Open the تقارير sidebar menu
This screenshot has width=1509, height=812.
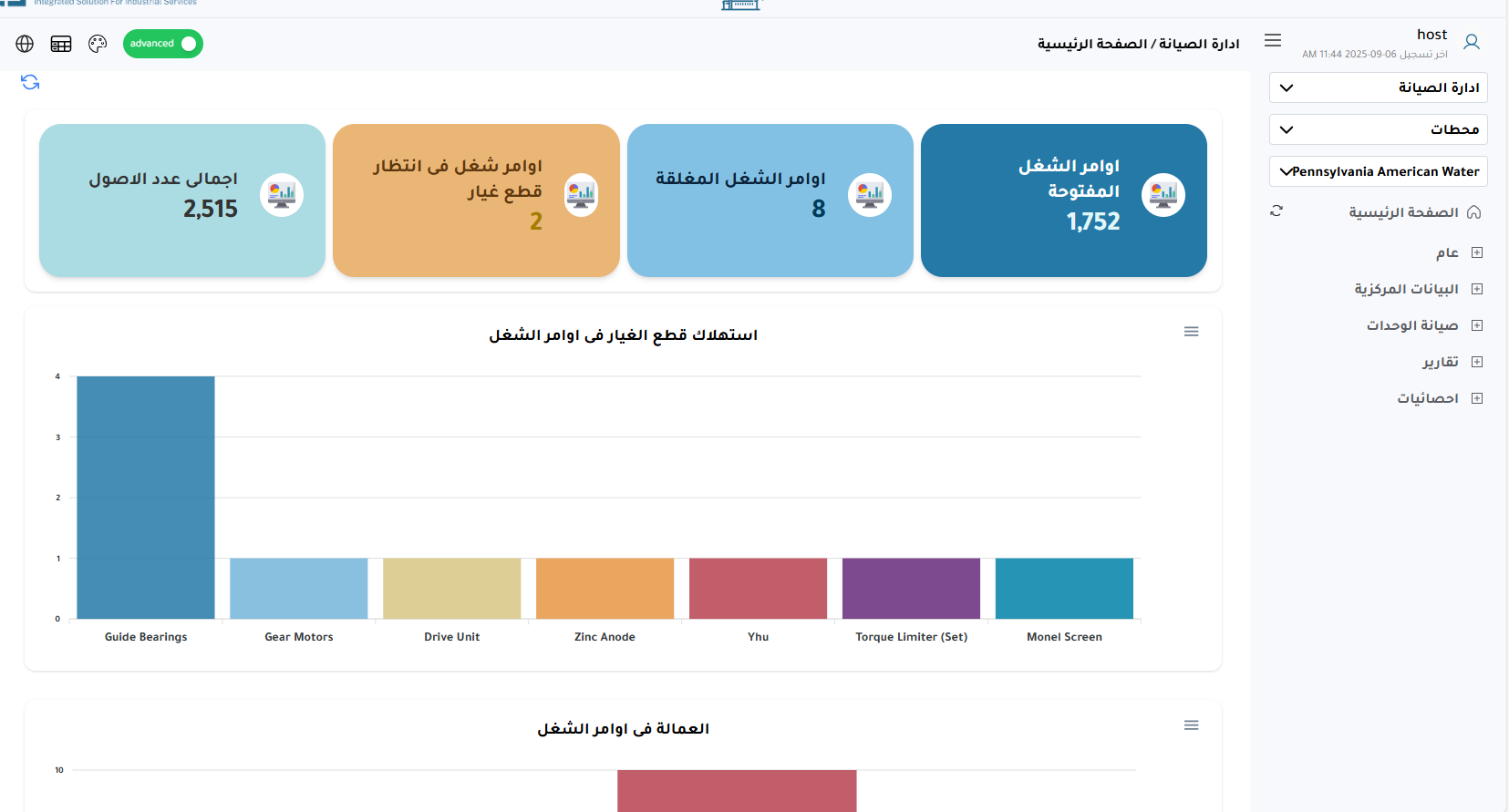pos(1477,362)
